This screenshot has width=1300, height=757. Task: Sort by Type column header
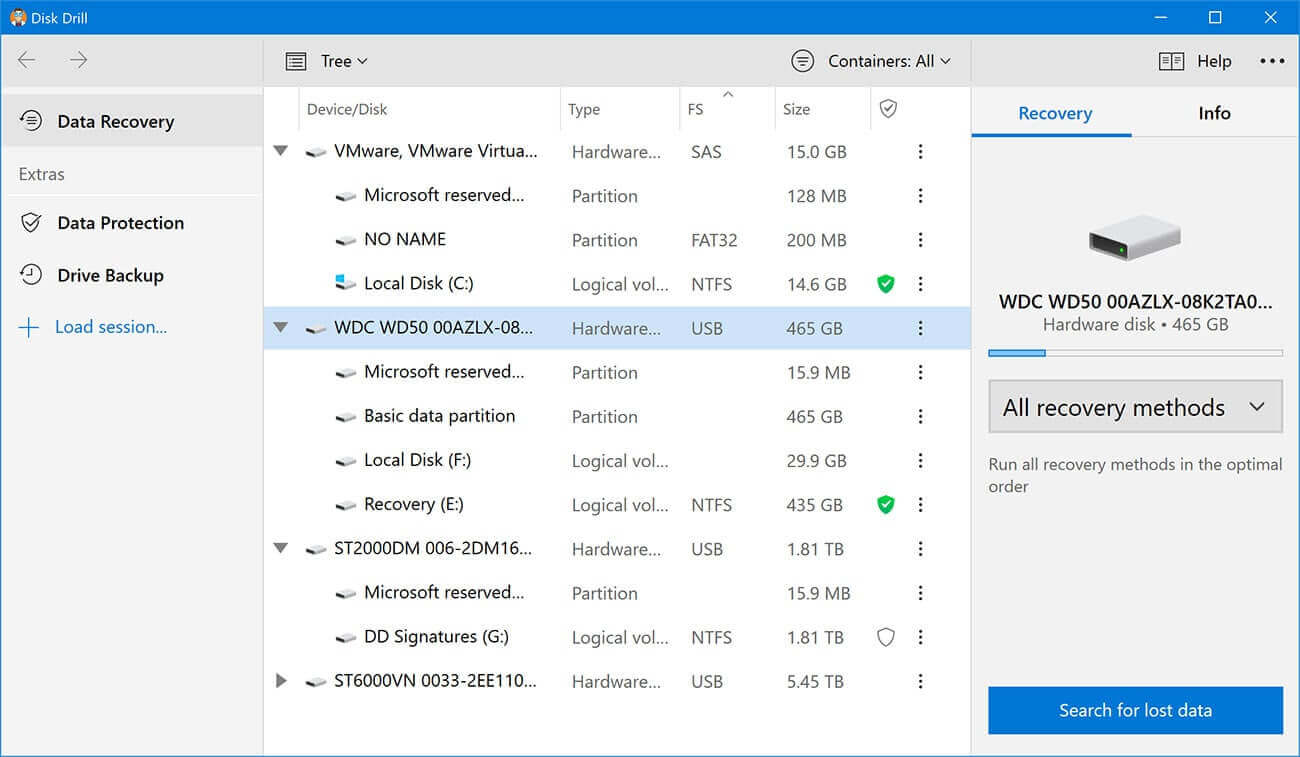584,109
